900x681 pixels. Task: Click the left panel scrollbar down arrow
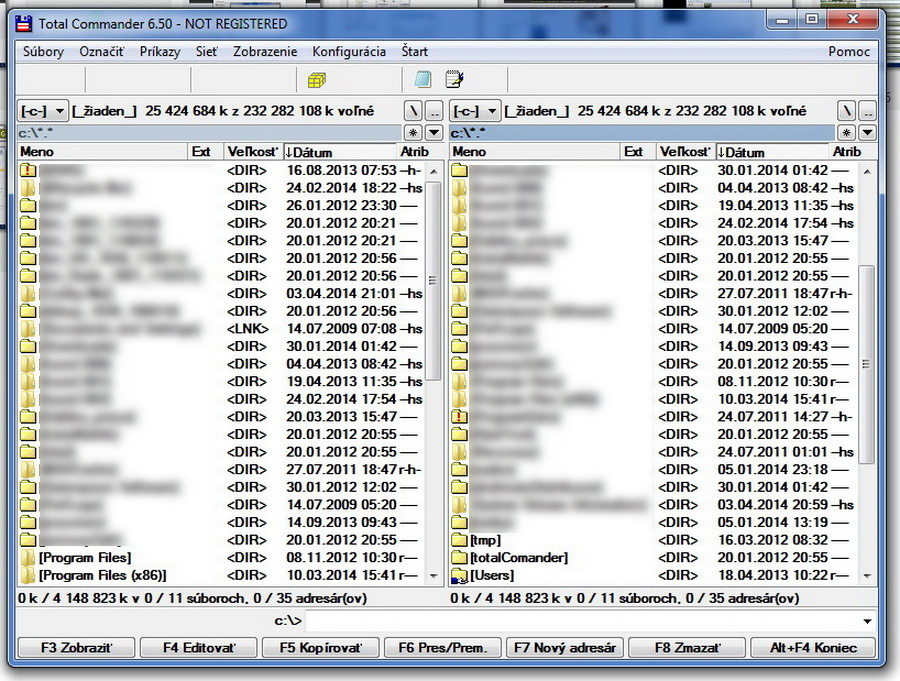(x=434, y=575)
